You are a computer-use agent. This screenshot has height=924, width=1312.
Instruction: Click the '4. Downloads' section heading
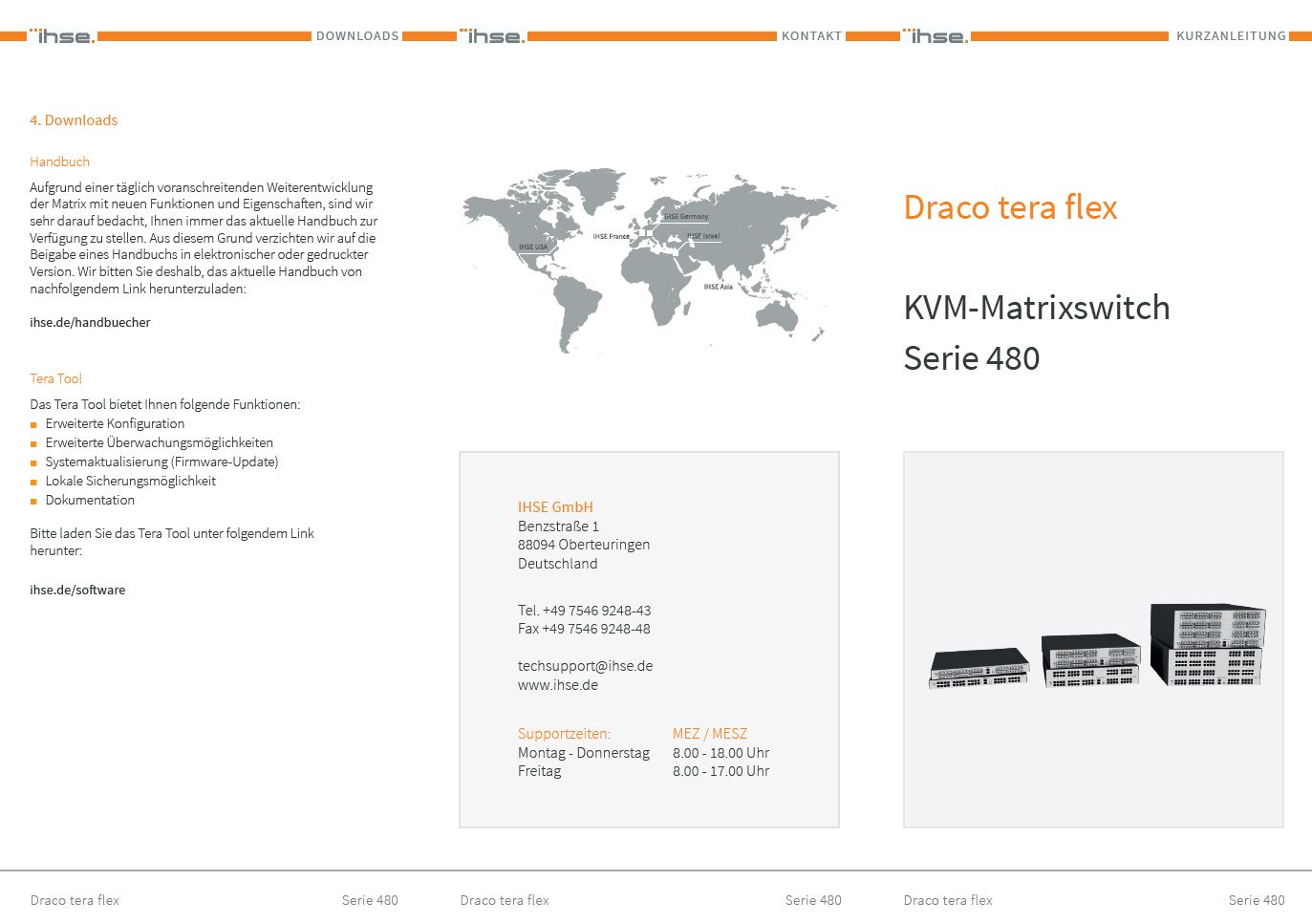pyautogui.click(x=74, y=120)
